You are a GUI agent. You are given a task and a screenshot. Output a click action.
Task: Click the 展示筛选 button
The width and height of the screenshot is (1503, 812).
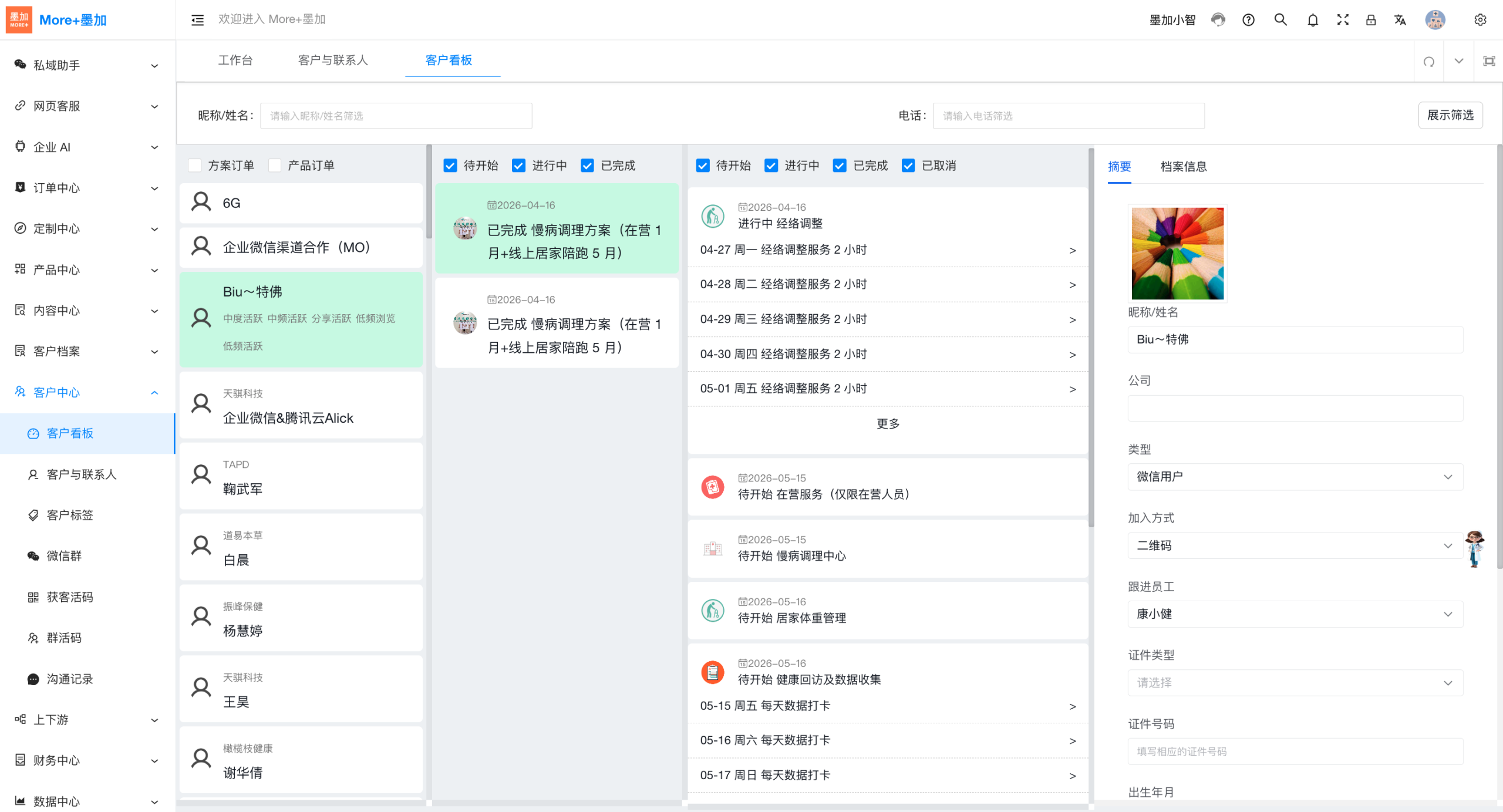[x=1450, y=115]
